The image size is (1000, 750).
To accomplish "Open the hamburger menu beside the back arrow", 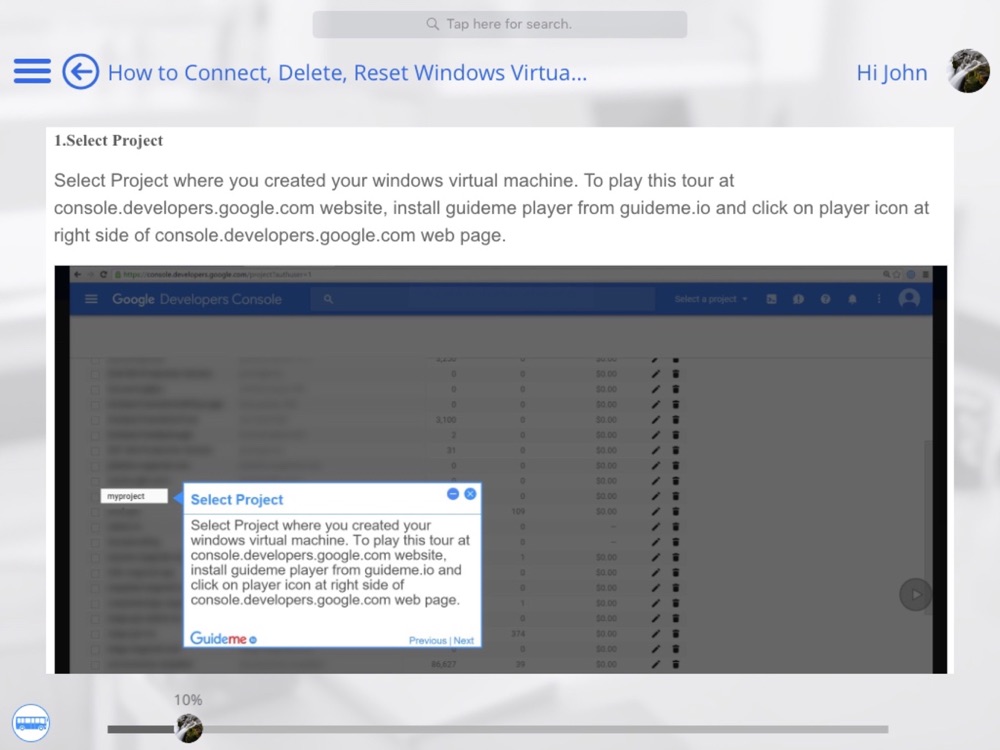I will (32, 72).
